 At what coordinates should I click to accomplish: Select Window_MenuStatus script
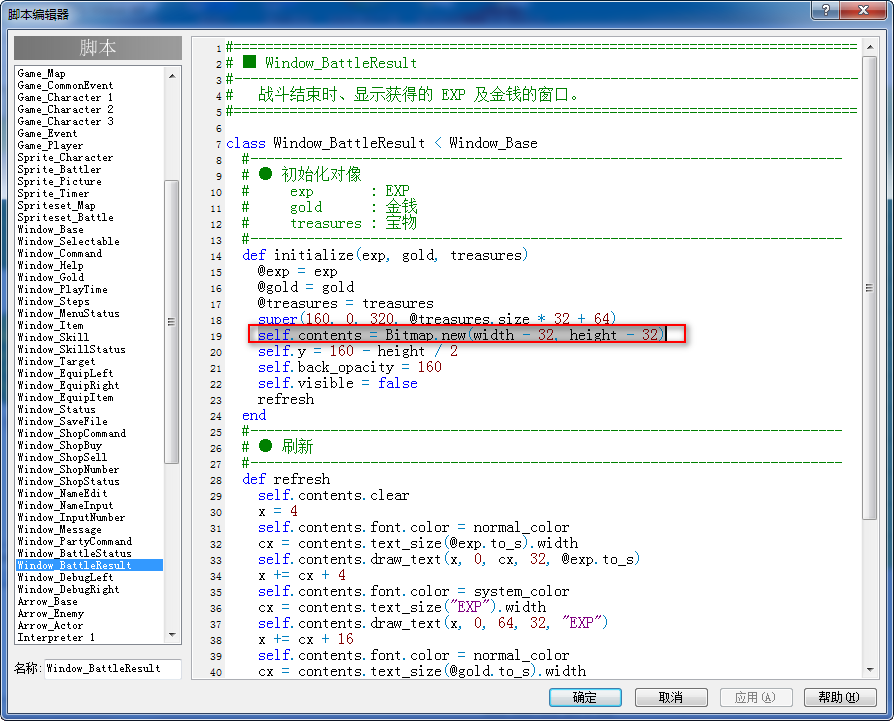(x=68, y=313)
